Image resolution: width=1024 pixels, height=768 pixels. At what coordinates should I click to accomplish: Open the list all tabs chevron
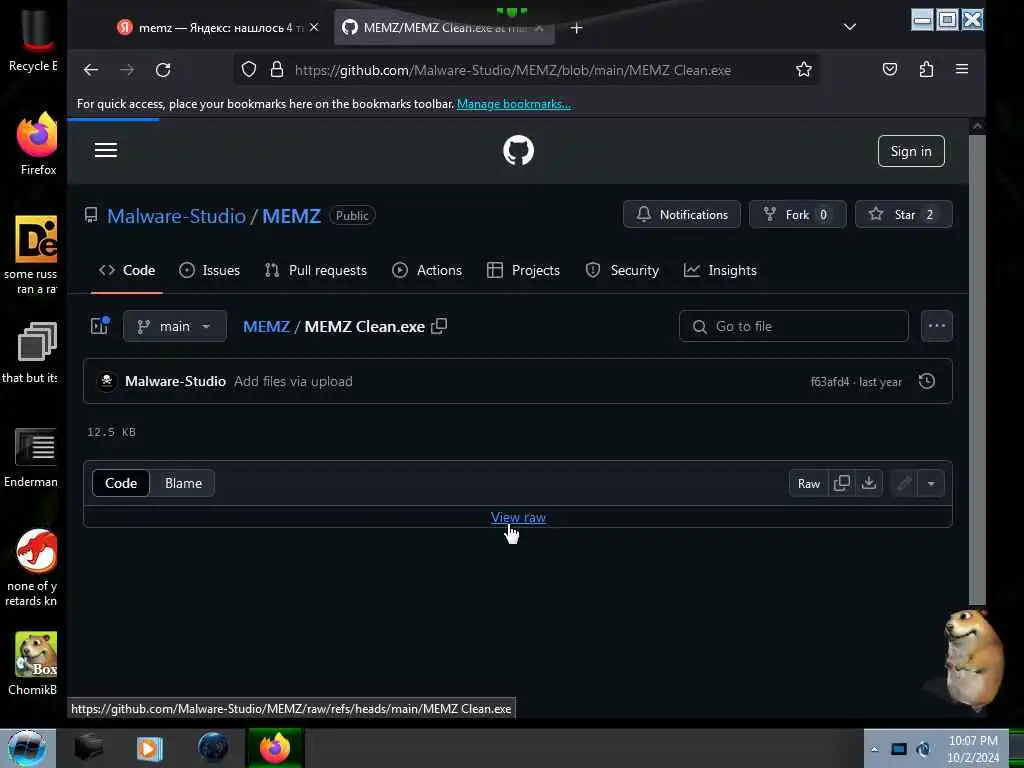tap(850, 27)
